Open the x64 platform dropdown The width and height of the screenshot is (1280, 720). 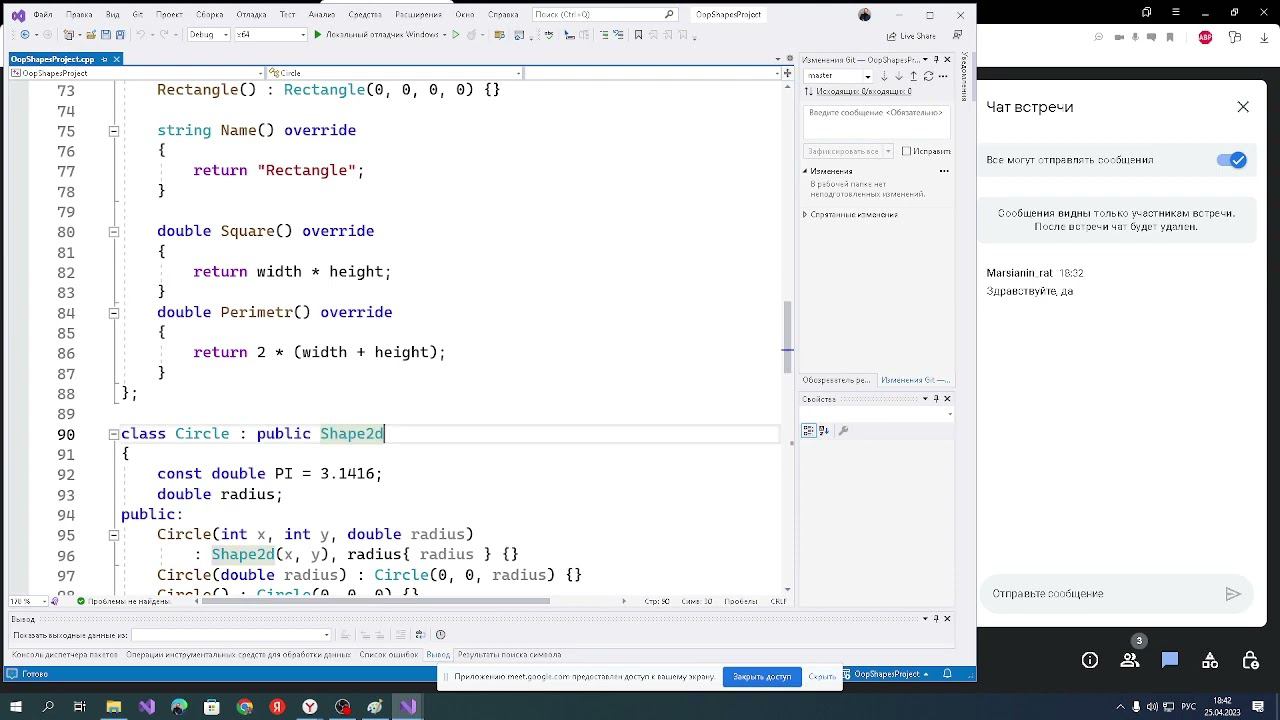pyautogui.click(x=270, y=35)
